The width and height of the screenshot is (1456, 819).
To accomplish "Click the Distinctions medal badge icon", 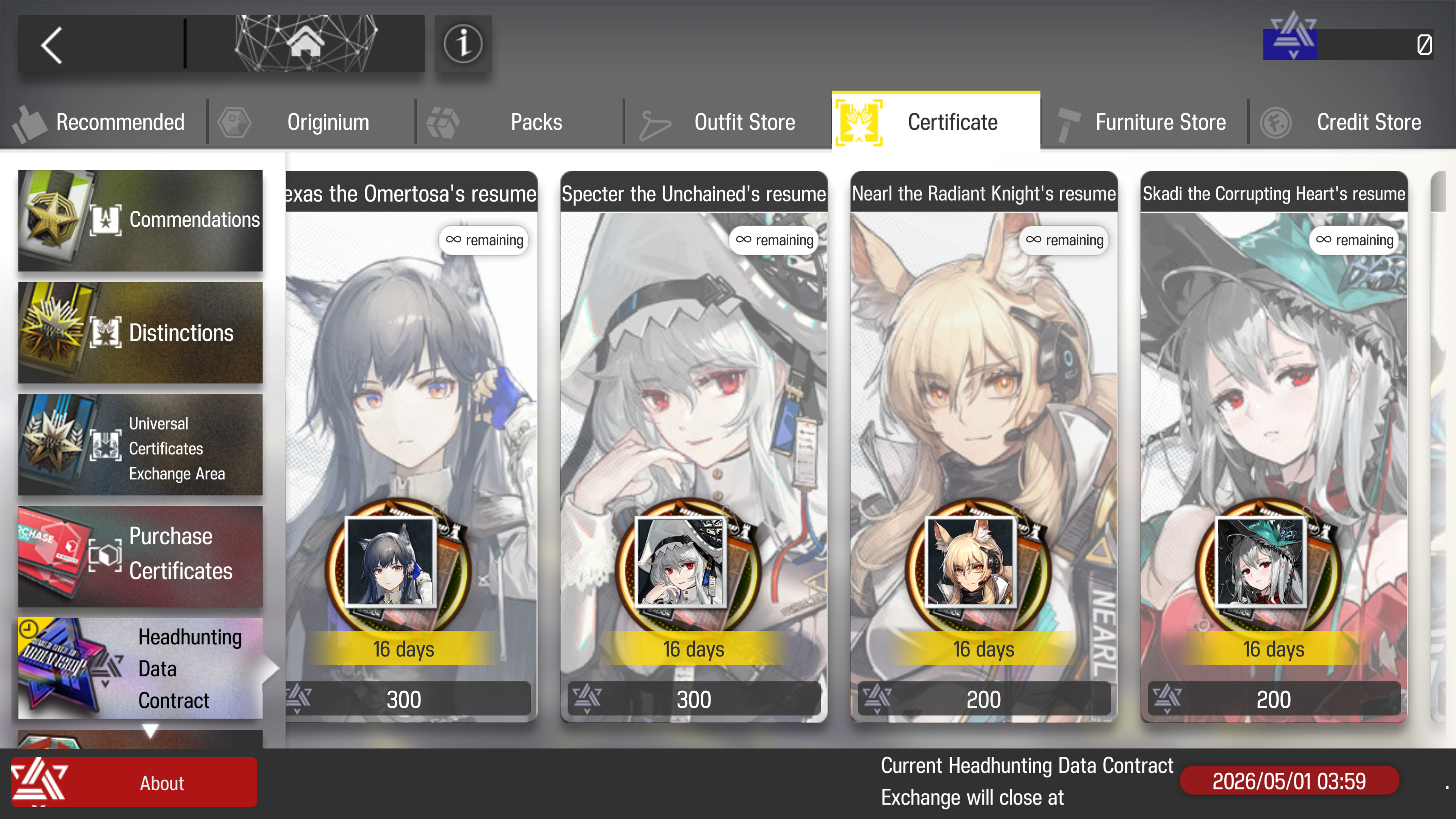I will point(52,333).
